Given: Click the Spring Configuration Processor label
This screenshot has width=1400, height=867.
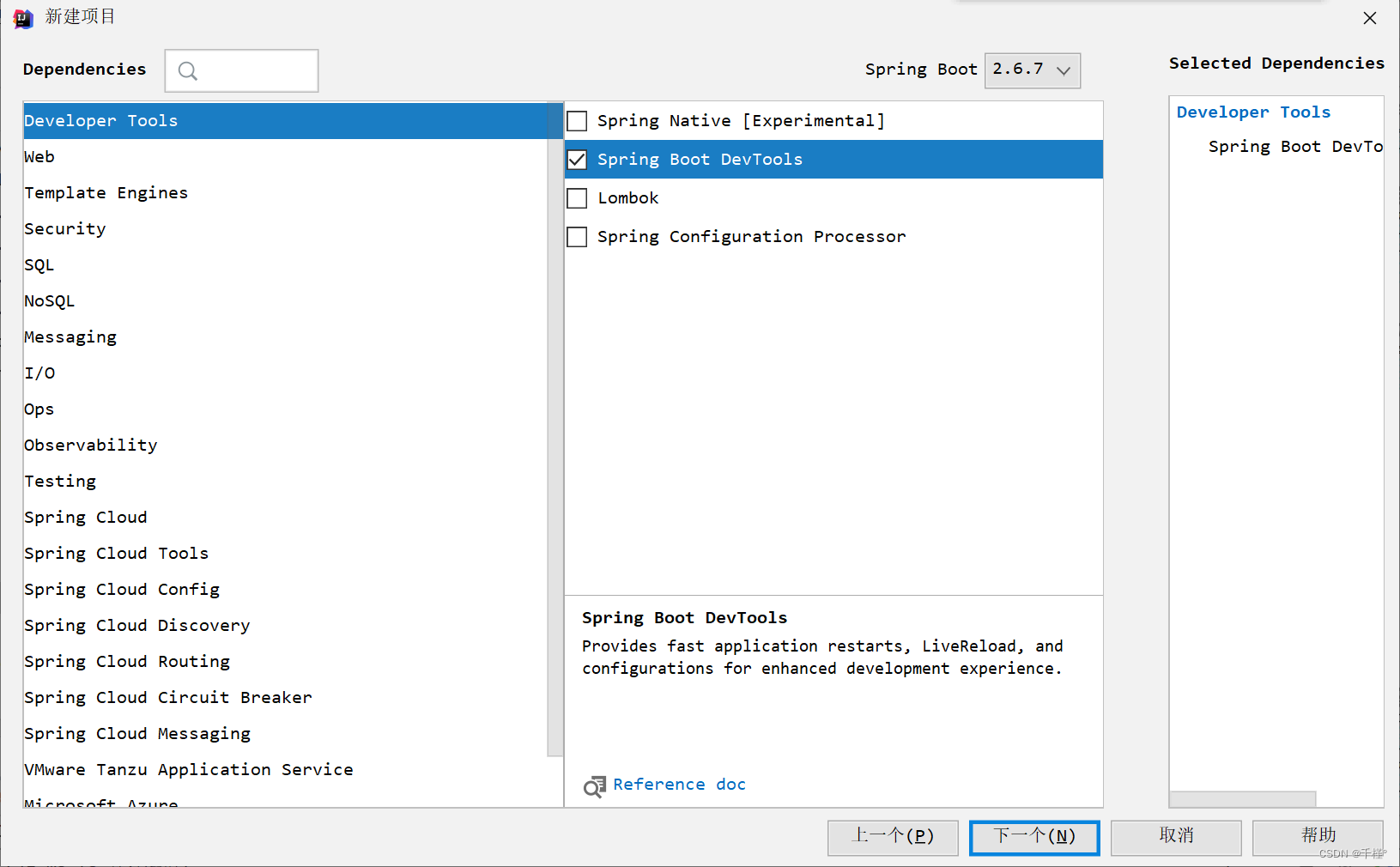Looking at the screenshot, I should [x=751, y=237].
